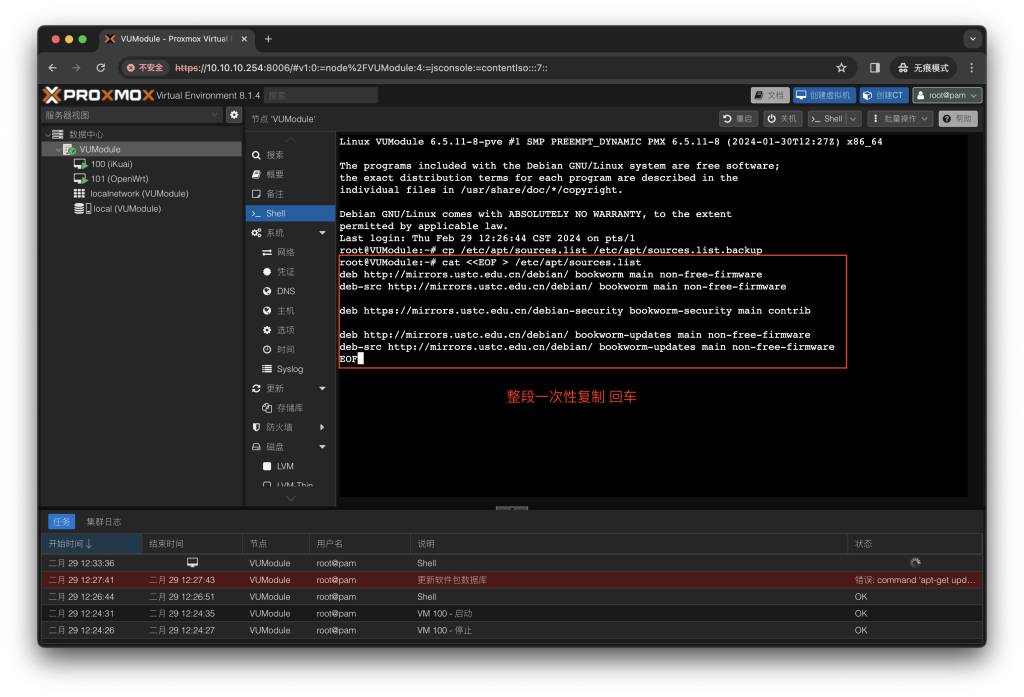Select Shell in node menu
The width and height of the screenshot is (1024, 697).
point(291,214)
